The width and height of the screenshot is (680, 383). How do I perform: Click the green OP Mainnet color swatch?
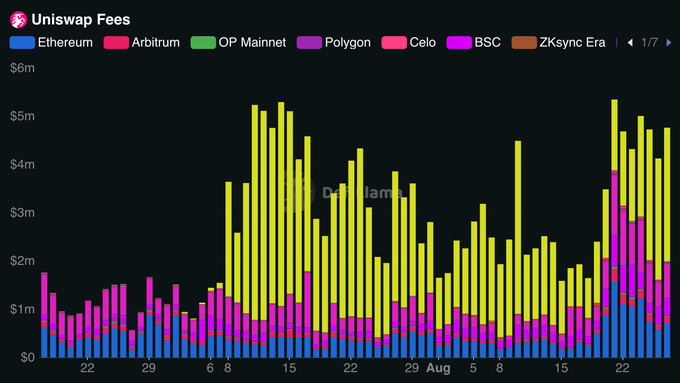203,43
